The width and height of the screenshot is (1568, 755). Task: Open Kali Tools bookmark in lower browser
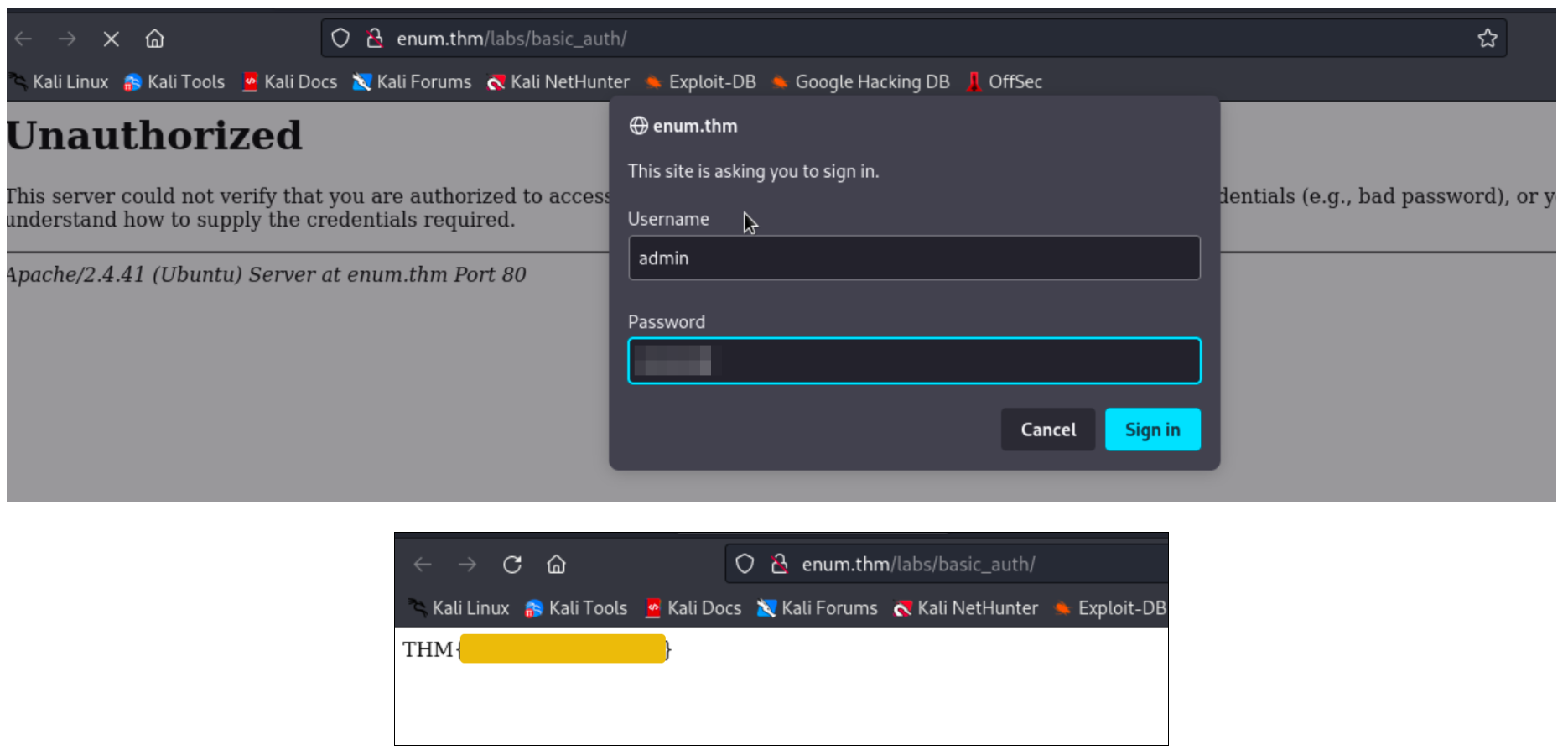[576, 608]
